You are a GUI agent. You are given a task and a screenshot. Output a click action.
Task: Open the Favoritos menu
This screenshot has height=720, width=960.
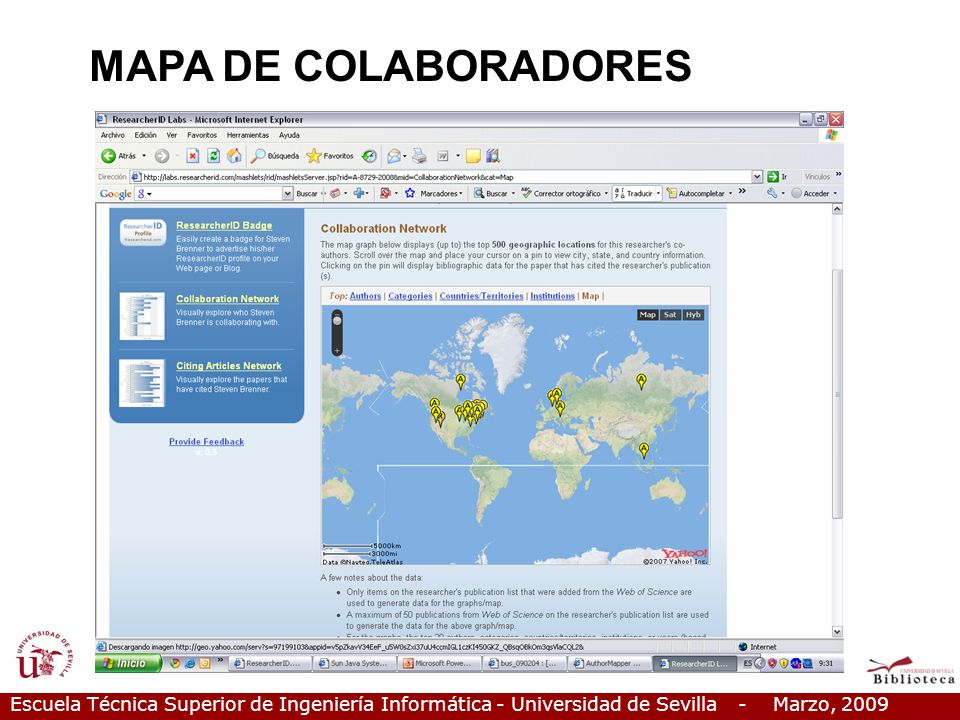[x=202, y=135]
